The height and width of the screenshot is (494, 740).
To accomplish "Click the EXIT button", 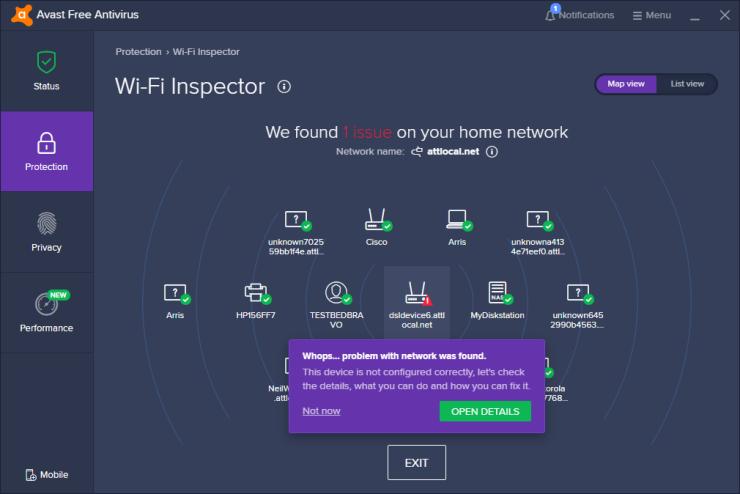I will tap(417, 463).
